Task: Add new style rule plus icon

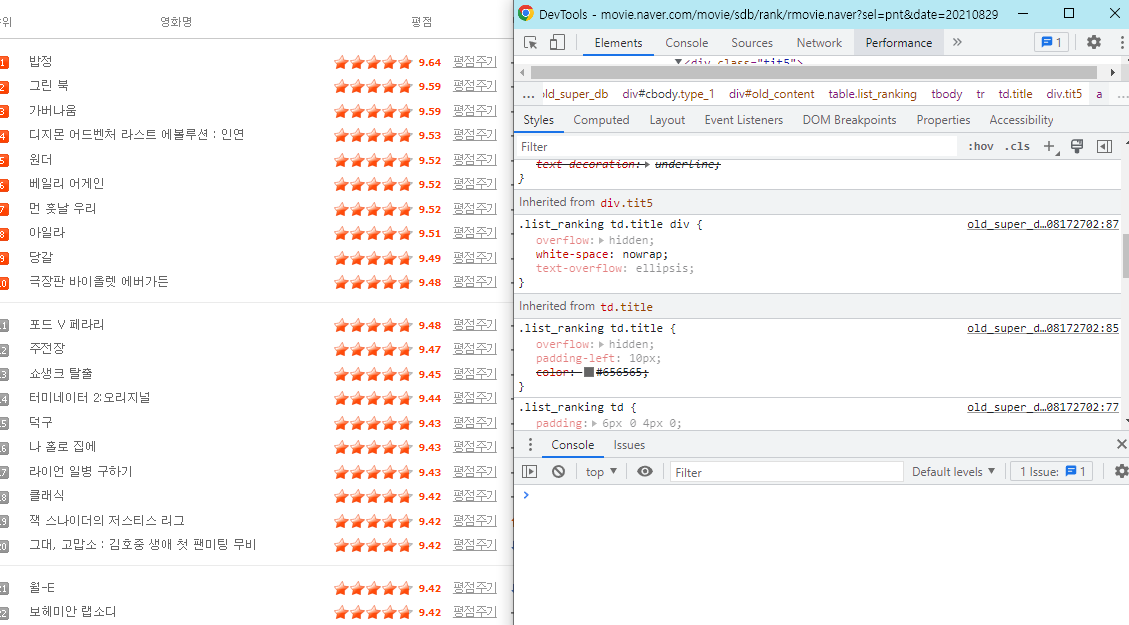Action: 1051,147
